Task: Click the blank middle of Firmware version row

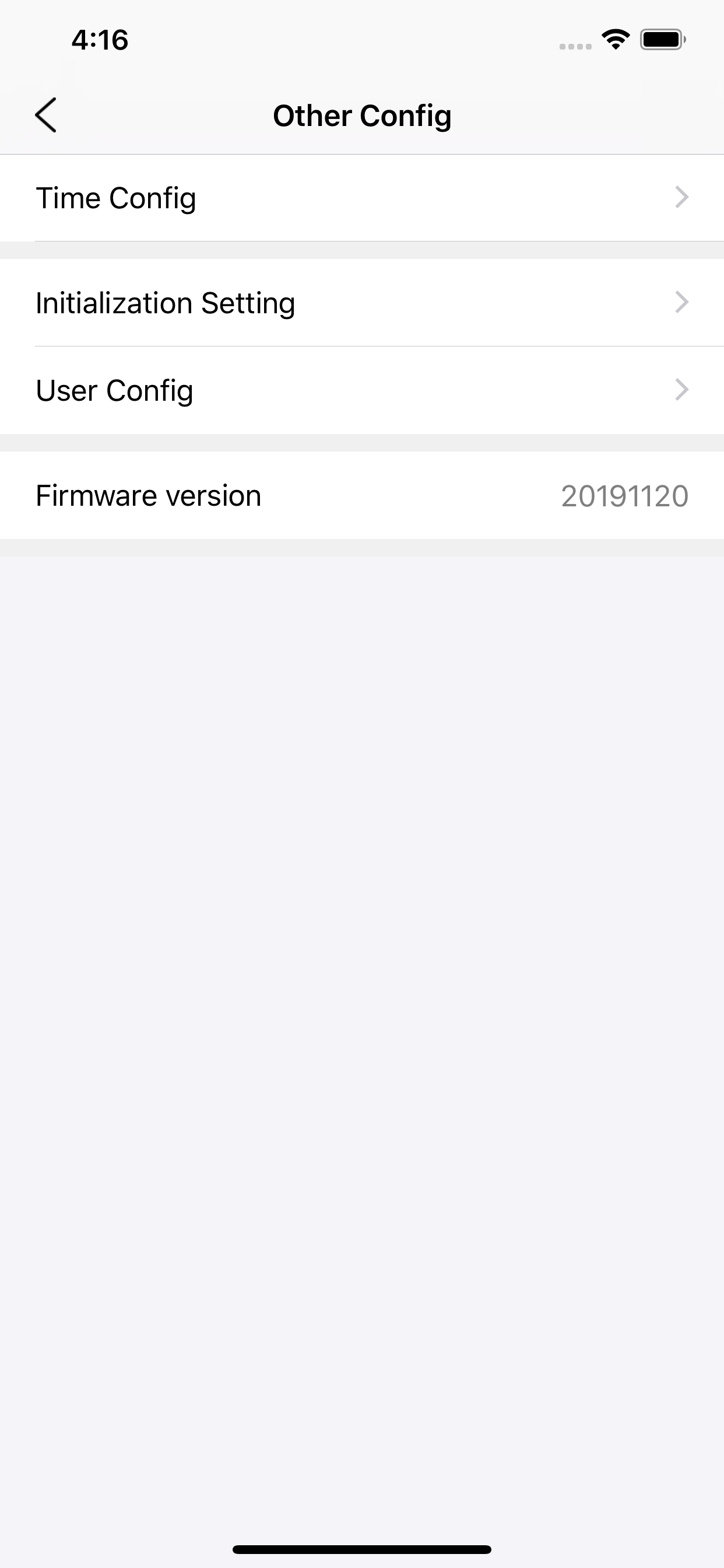Action: [x=410, y=495]
